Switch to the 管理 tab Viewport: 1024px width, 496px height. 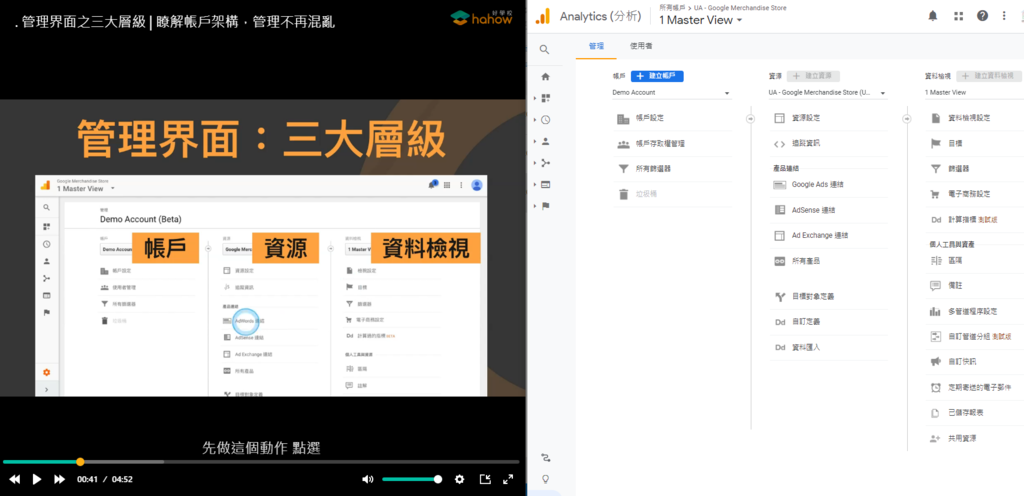tap(597, 46)
